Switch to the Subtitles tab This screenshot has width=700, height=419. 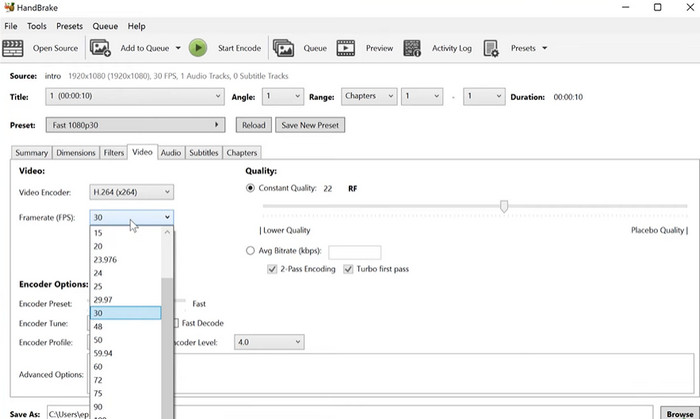(204, 153)
